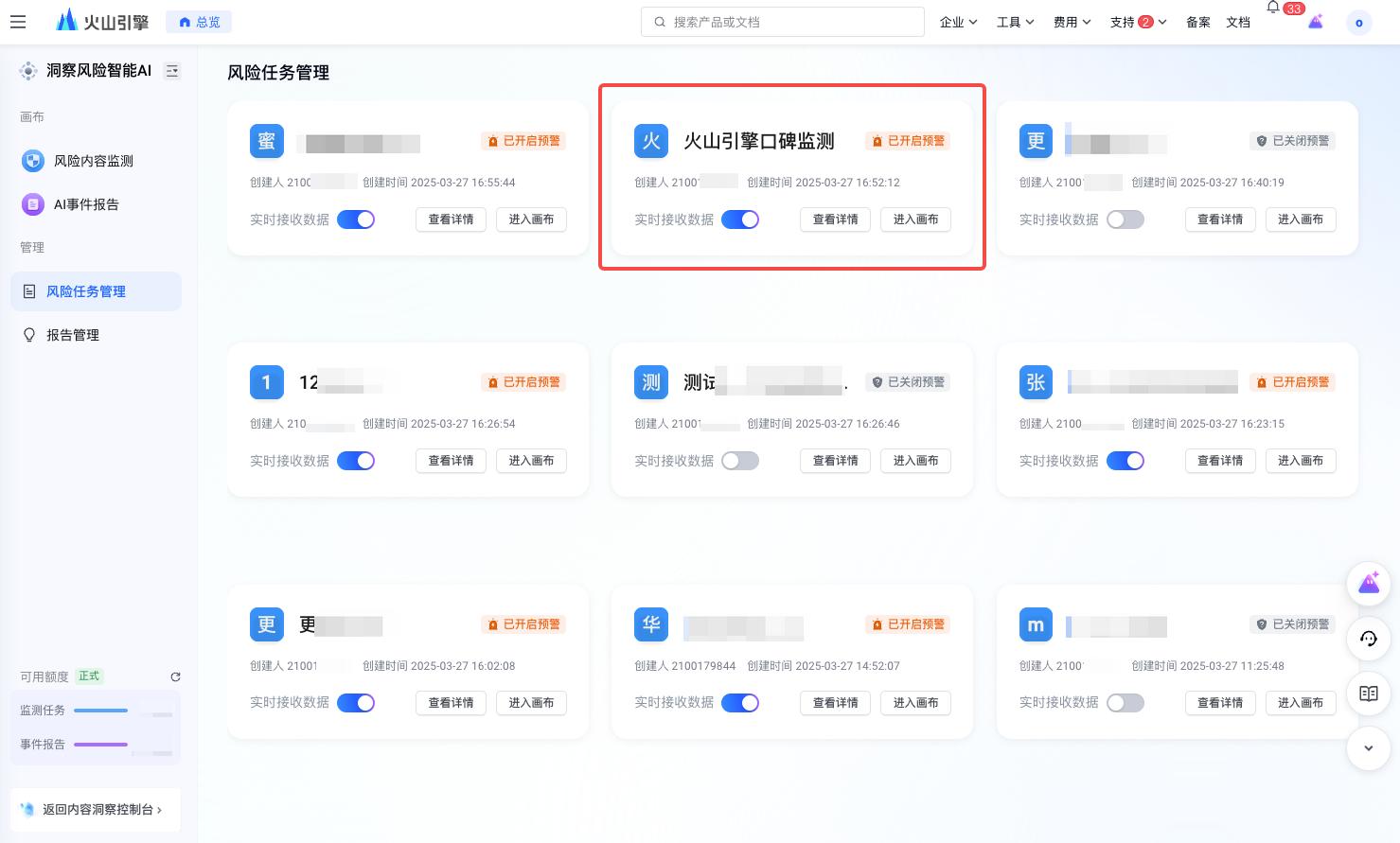Refresh the 可用额度 quota
The image size is (1400, 843).
175,676
